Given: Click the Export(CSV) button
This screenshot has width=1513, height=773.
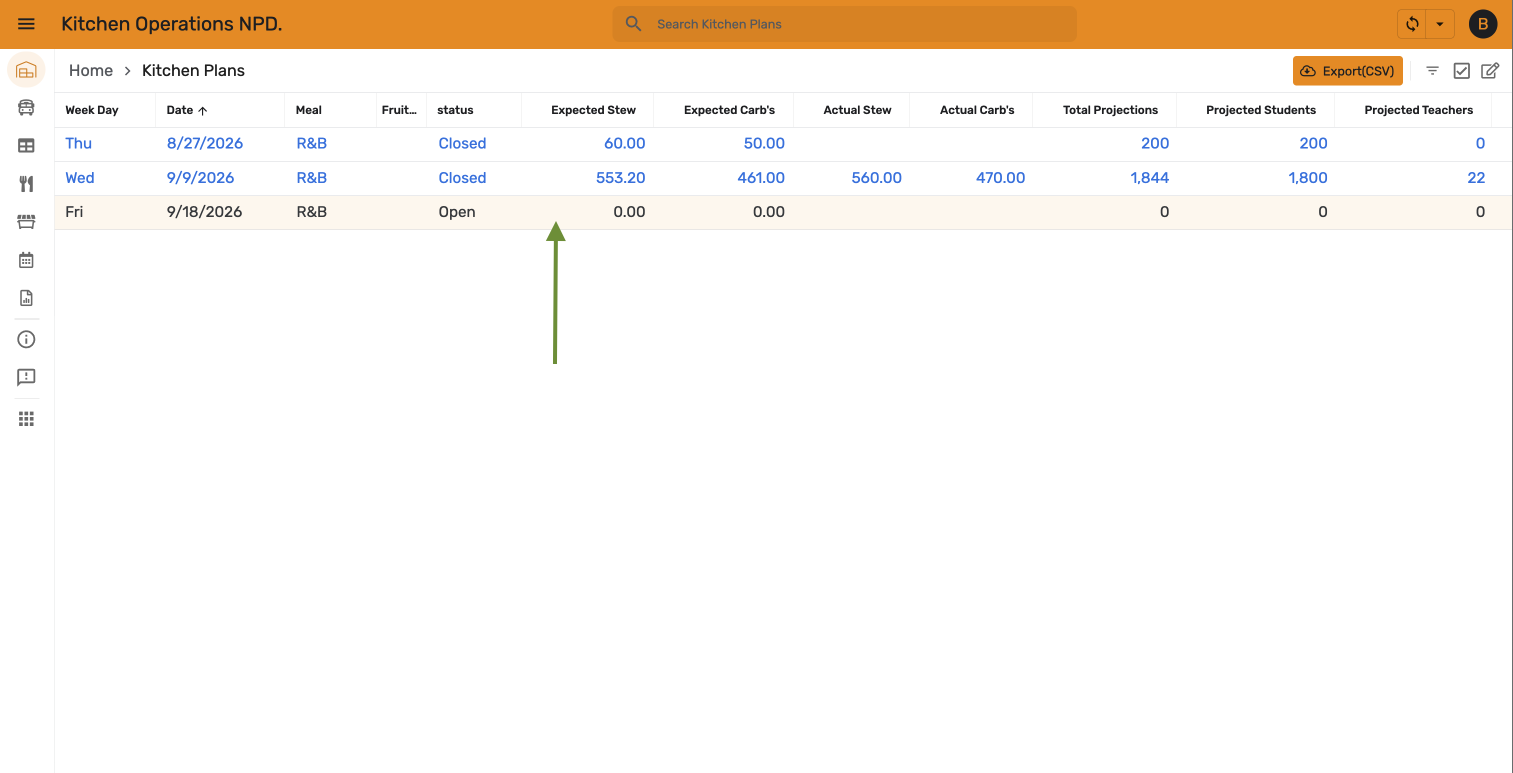Looking at the screenshot, I should [x=1347, y=71].
